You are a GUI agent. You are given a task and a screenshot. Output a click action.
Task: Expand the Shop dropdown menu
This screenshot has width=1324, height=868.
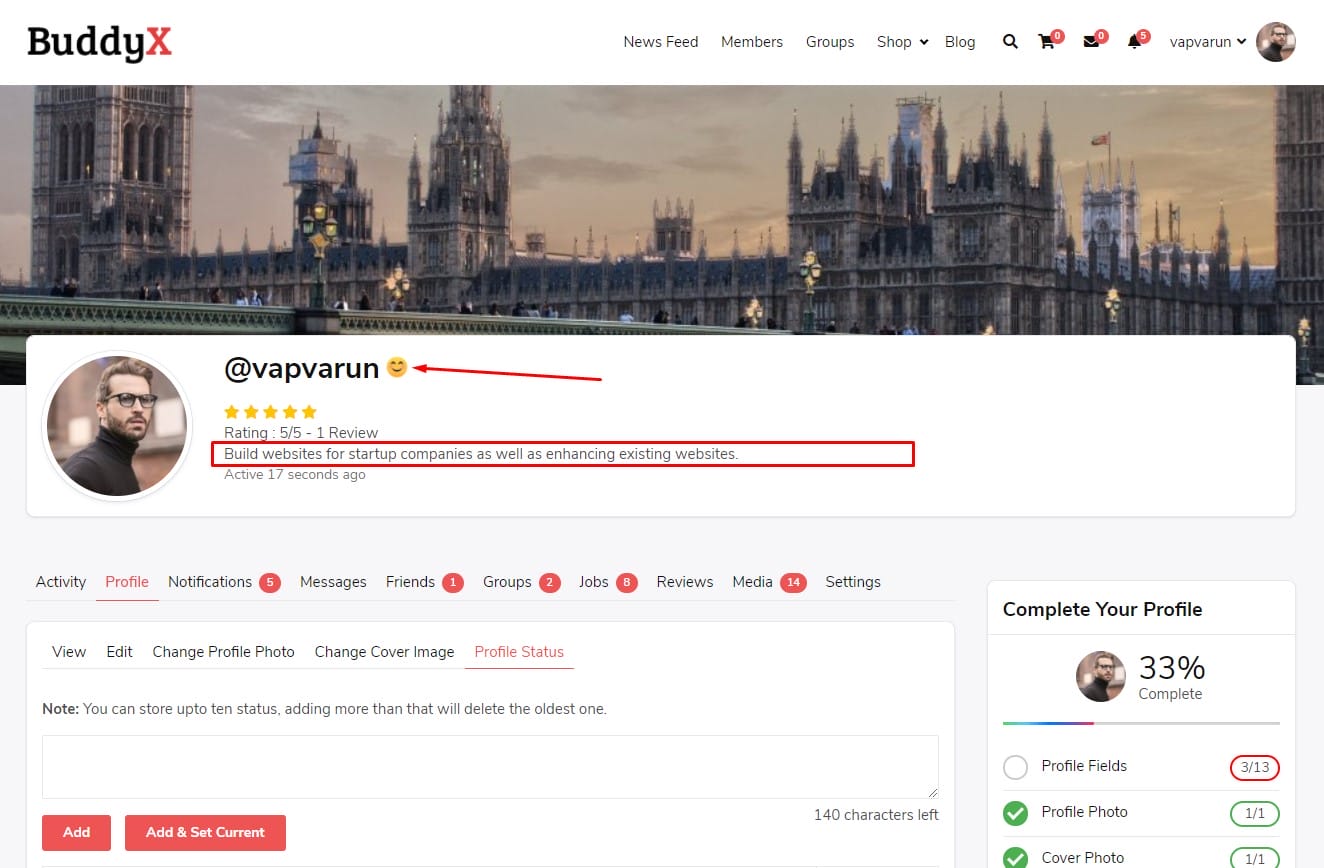(x=902, y=42)
